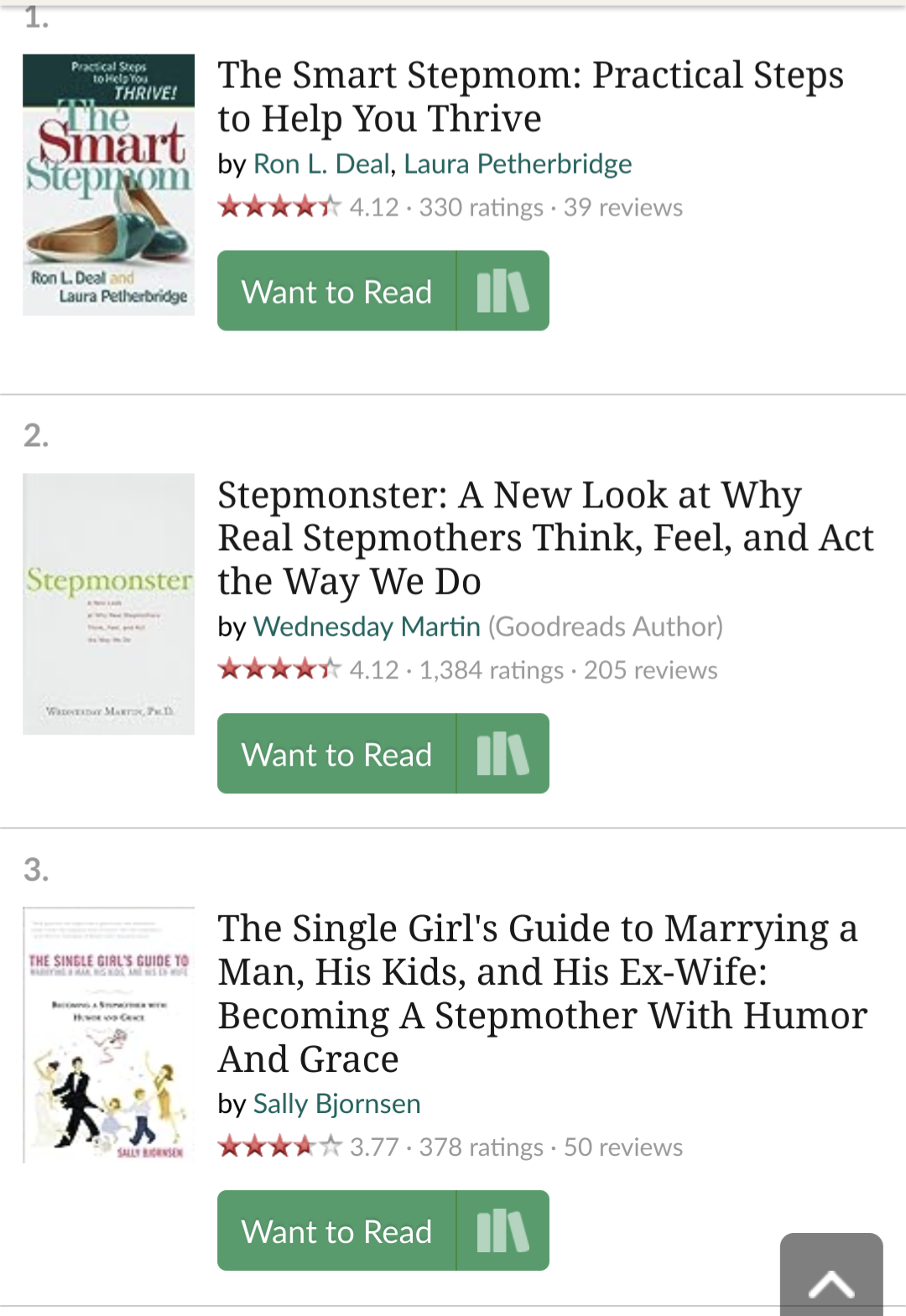
Task: View author Ron L. Deal's page
Action: (323, 164)
